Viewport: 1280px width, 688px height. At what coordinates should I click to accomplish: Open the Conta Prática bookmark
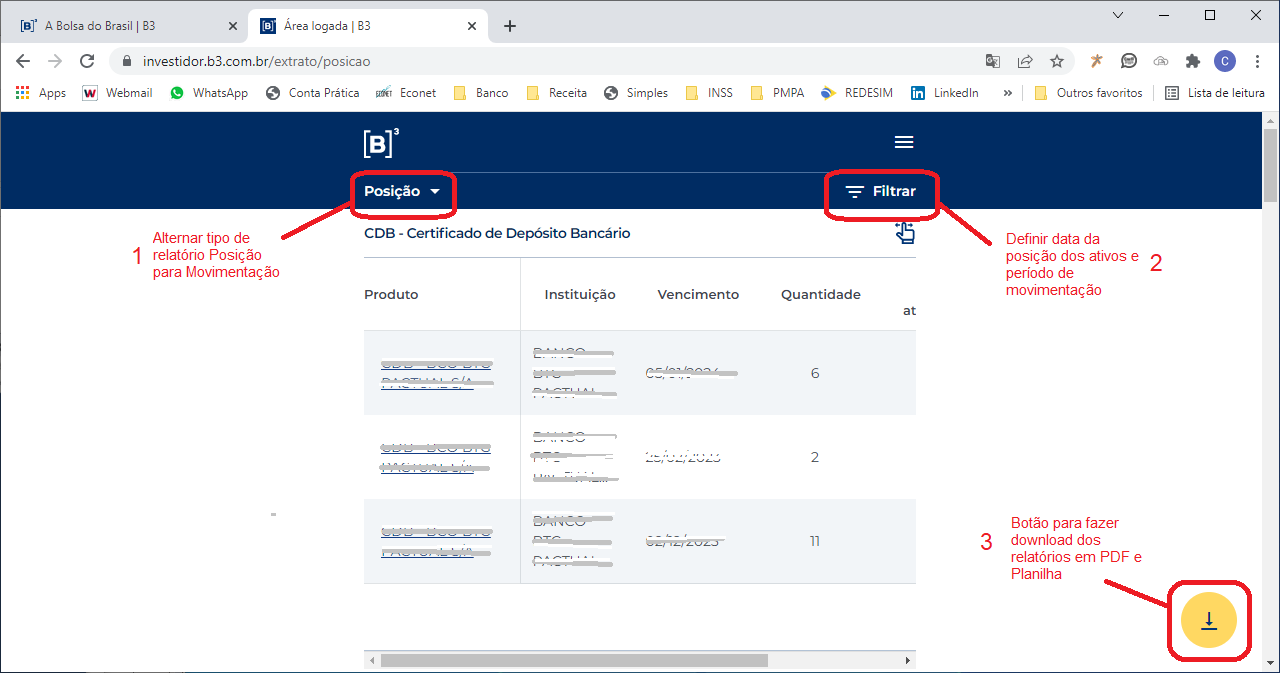pos(312,93)
